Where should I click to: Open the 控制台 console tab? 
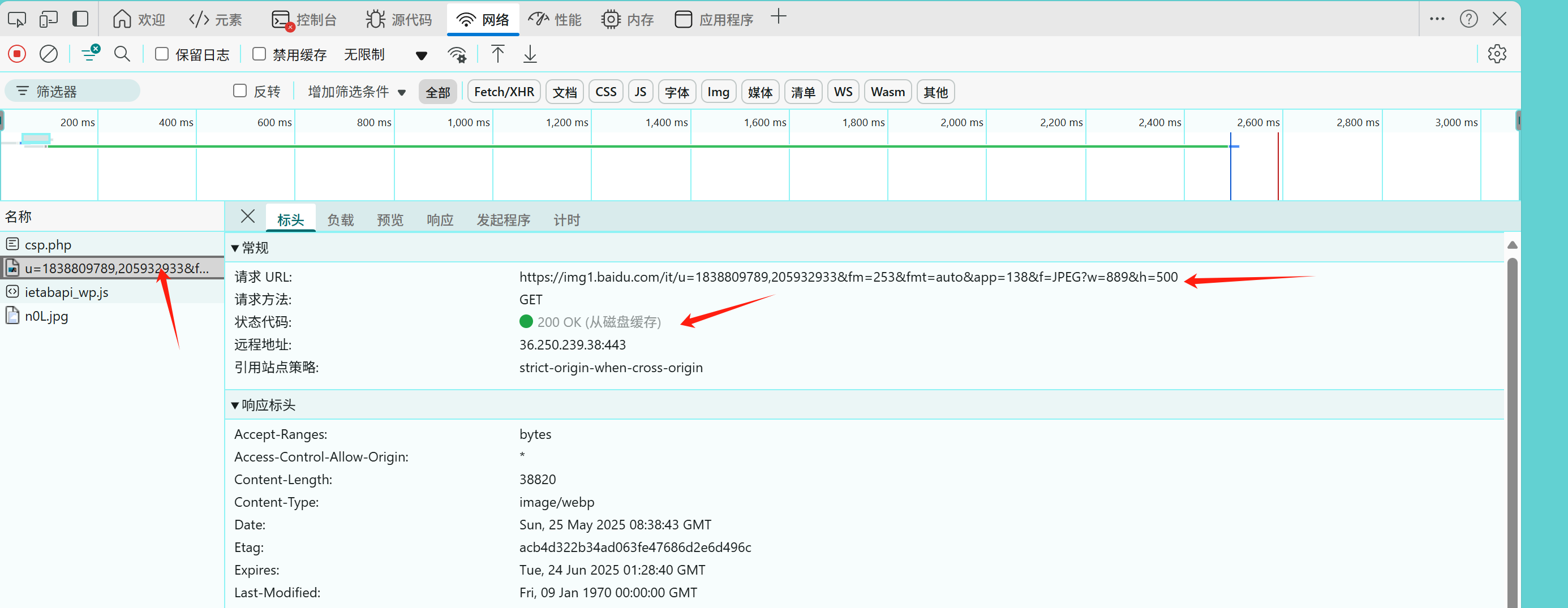pyautogui.click(x=304, y=19)
